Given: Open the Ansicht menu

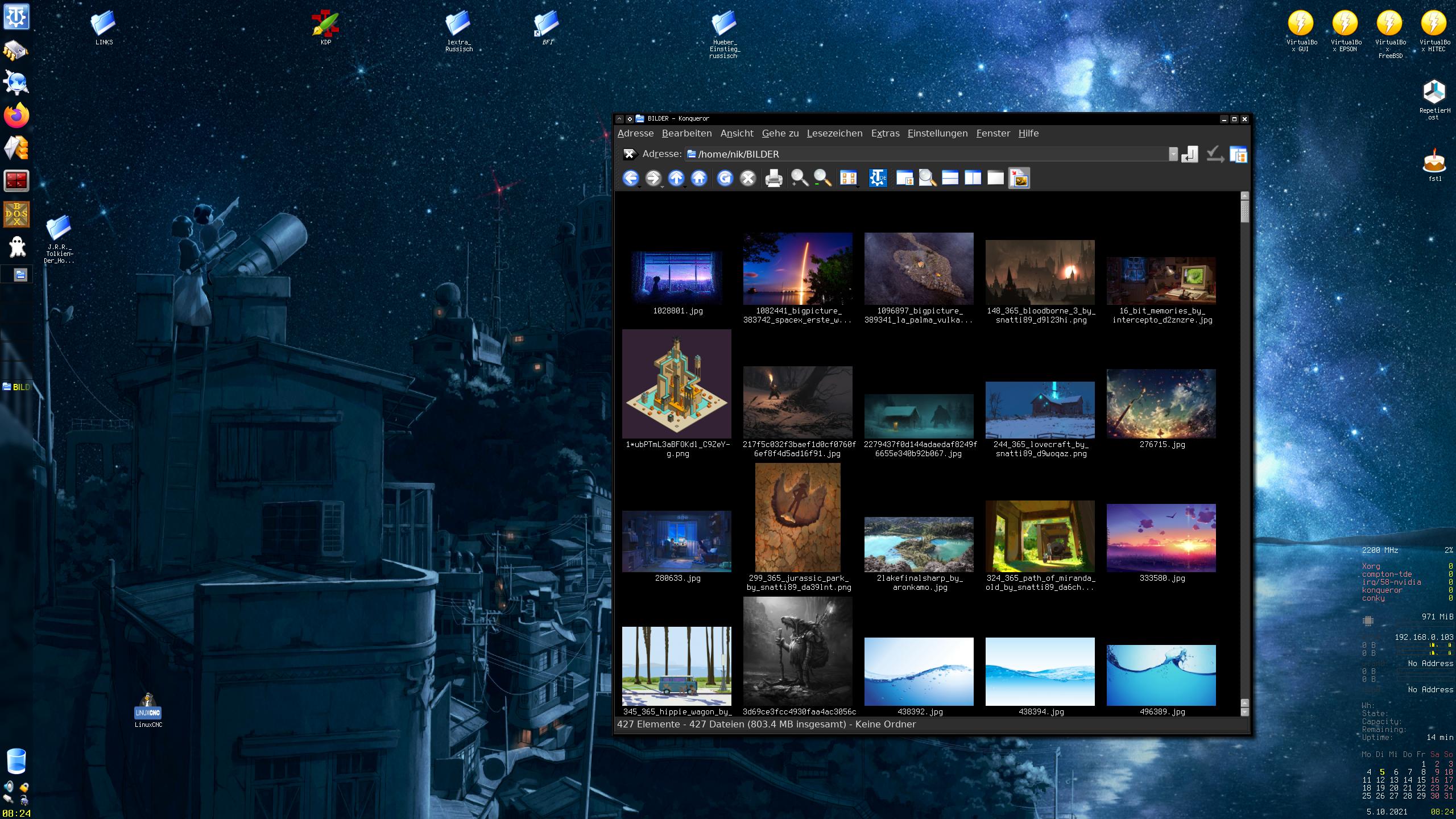Looking at the screenshot, I should (x=737, y=134).
